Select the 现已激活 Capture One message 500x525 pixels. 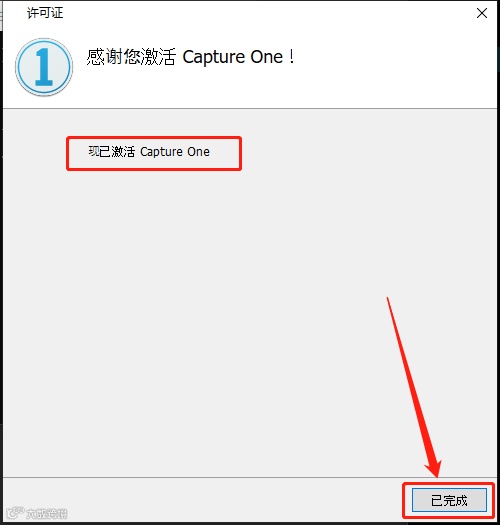(x=149, y=152)
